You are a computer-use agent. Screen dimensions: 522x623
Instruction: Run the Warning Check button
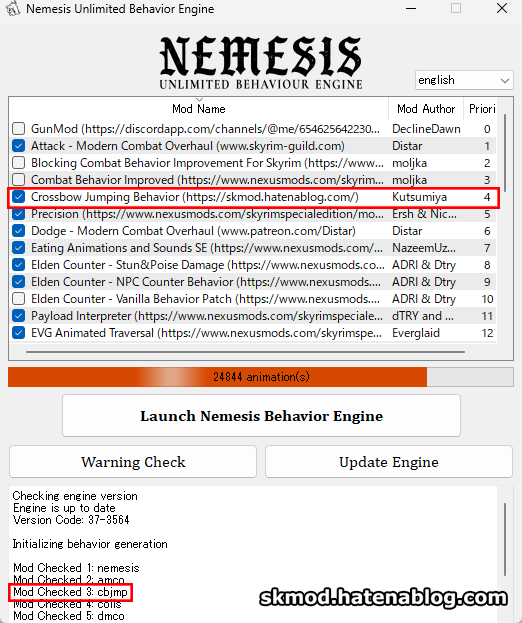[133, 462]
